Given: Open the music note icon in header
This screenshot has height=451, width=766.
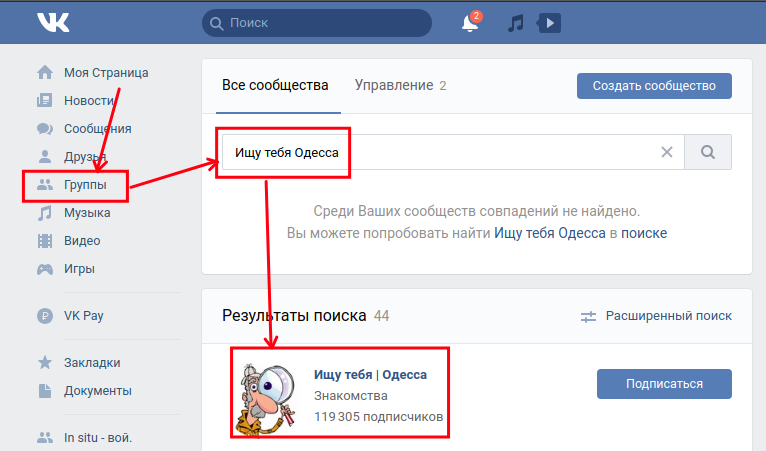Looking at the screenshot, I should [515, 22].
